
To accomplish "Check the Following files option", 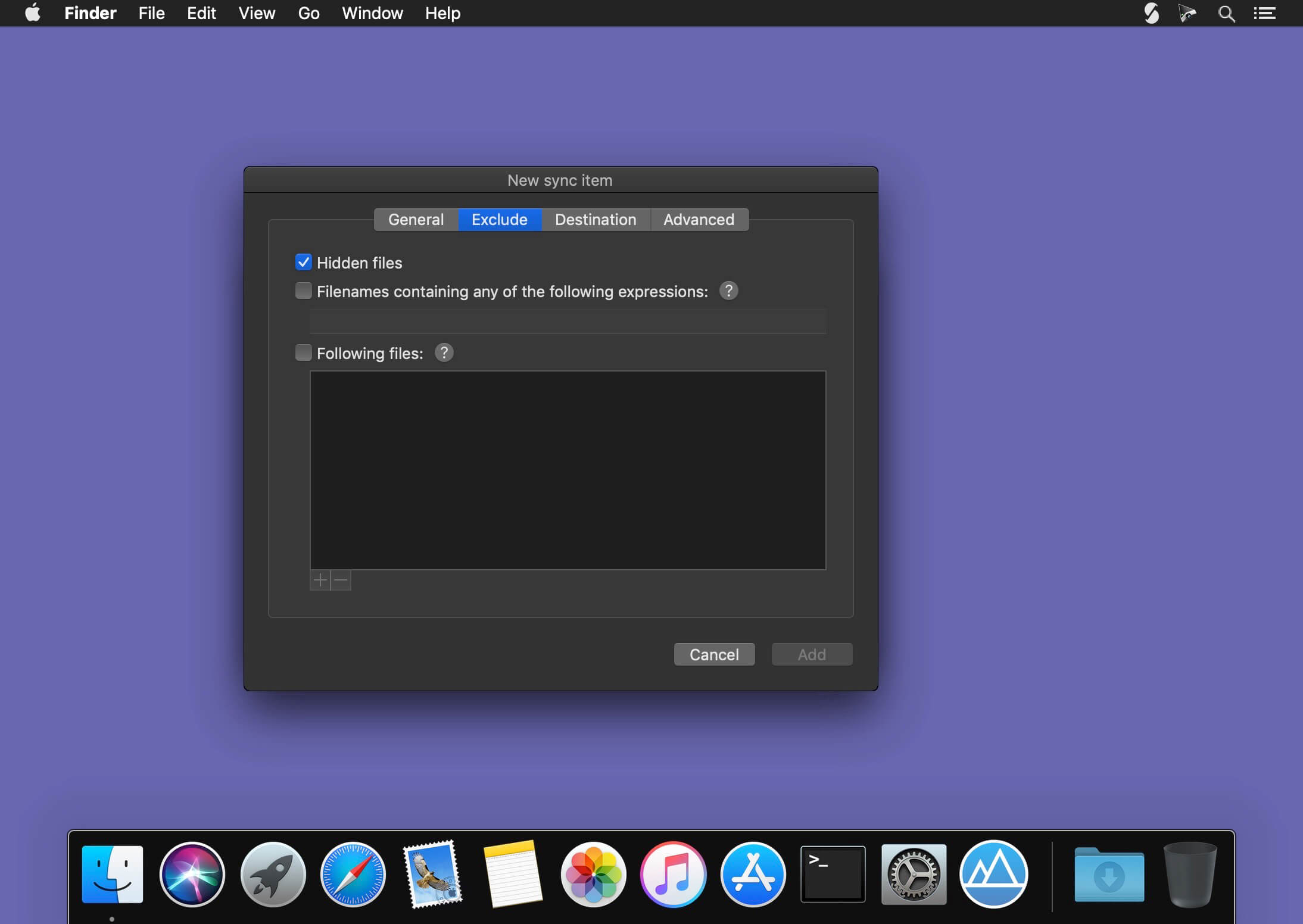I will (x=303, y=352).
